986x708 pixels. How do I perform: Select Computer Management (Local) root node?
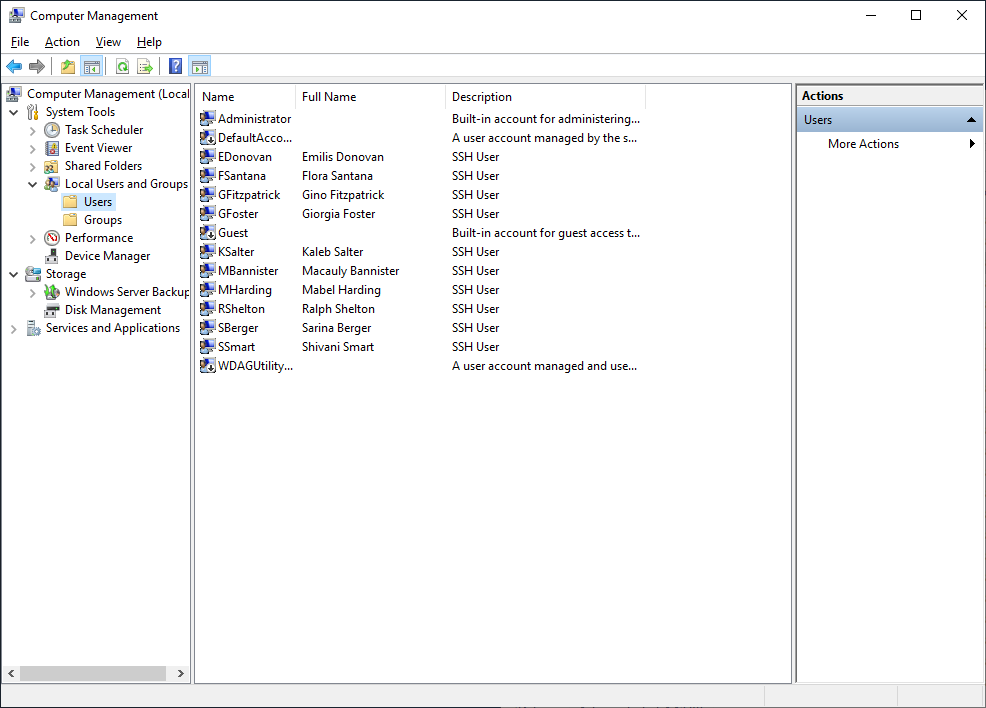pos(108,94)
